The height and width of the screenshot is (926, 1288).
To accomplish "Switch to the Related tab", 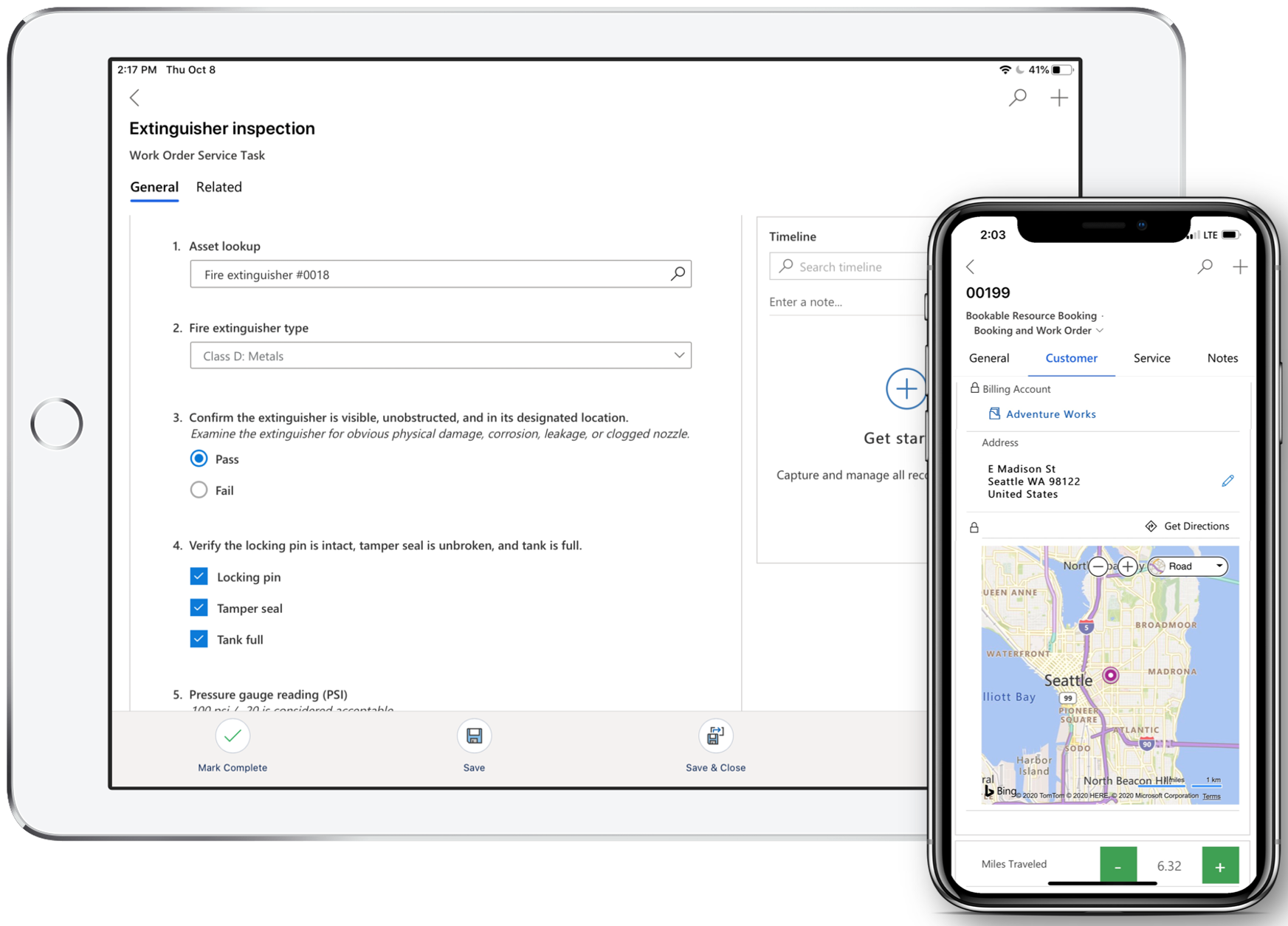I will (x=219, y=187).
